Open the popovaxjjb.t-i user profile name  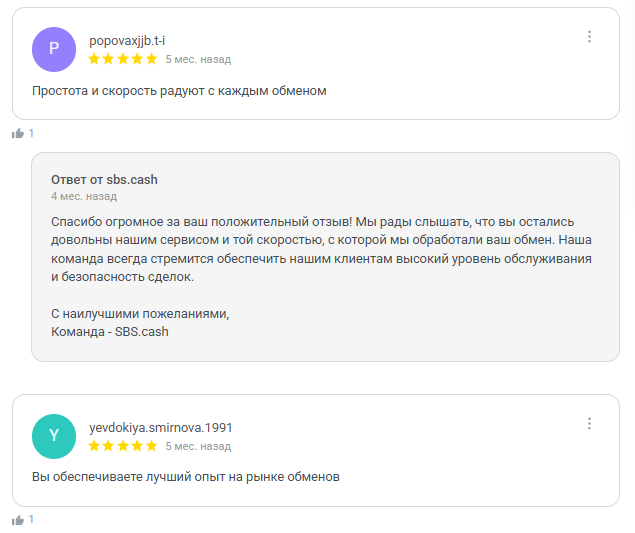(x=127, y=41)
